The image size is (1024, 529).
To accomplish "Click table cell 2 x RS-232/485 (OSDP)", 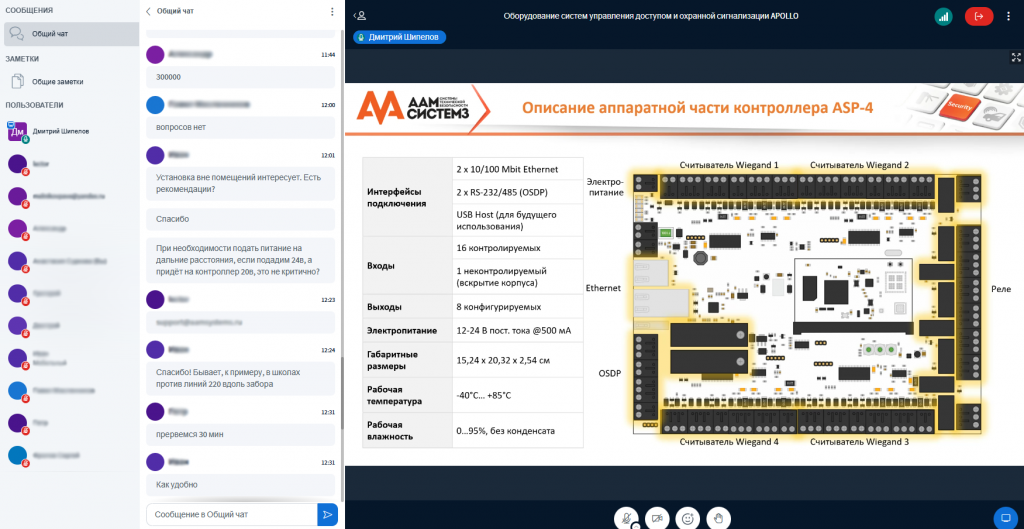I will tap(518, 193).
